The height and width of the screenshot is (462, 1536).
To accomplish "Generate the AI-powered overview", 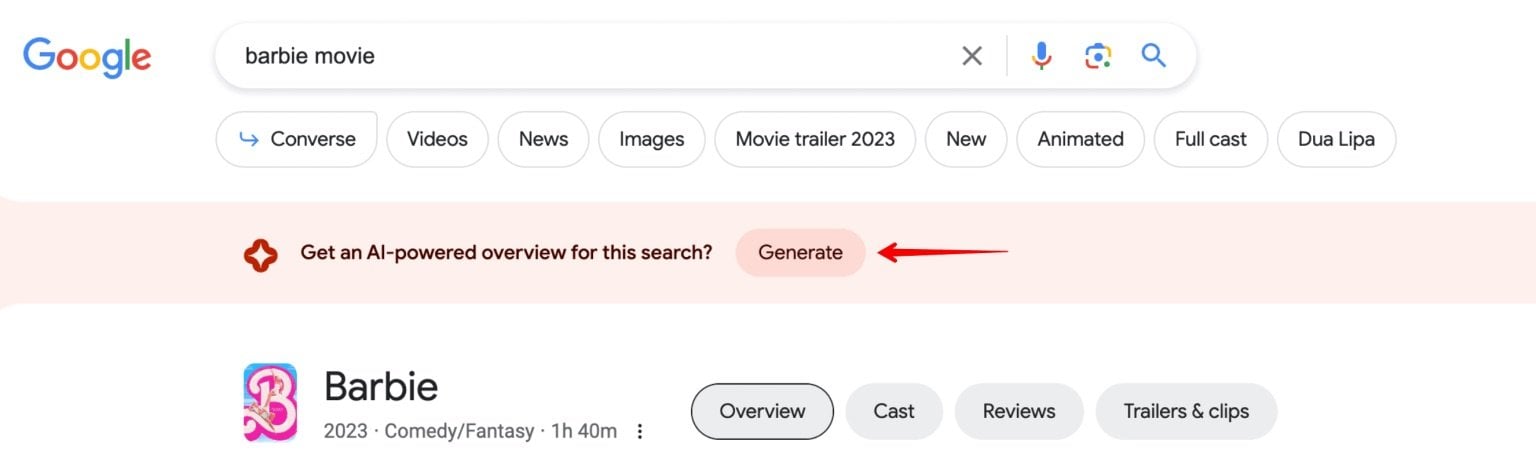I will pos(800,253).
